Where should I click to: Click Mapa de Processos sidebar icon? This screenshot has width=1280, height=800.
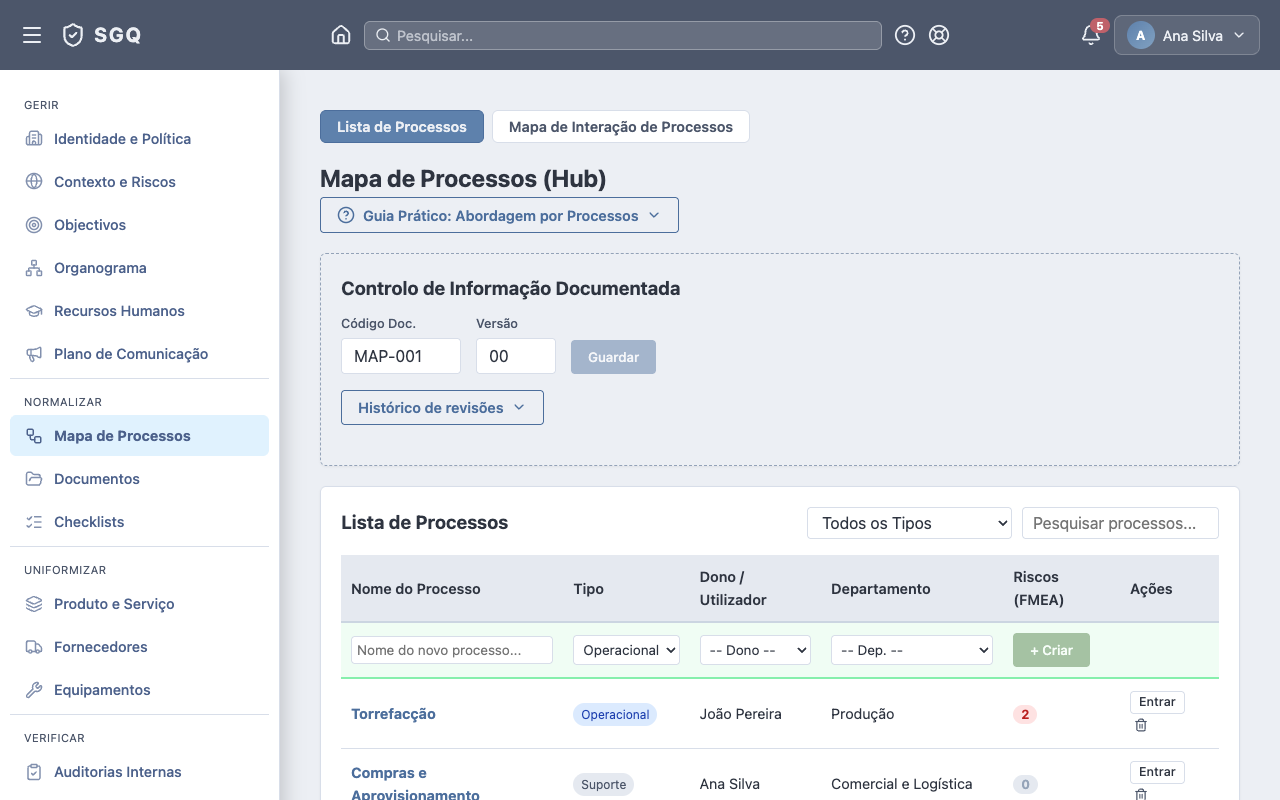(x=34, y=436)
